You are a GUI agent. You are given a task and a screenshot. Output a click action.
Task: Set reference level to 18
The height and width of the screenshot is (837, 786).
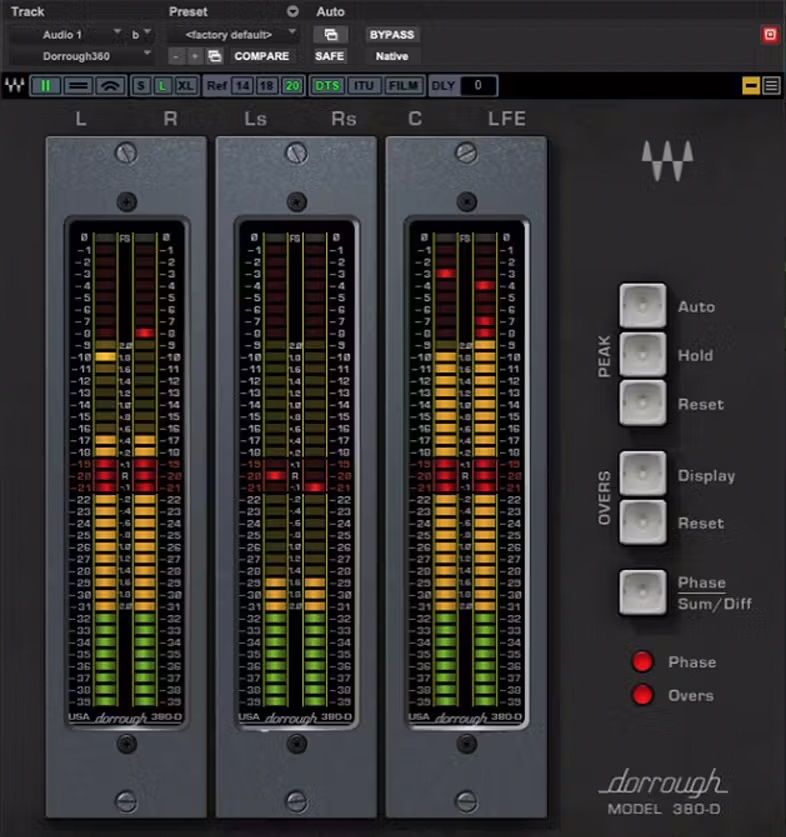266,86
